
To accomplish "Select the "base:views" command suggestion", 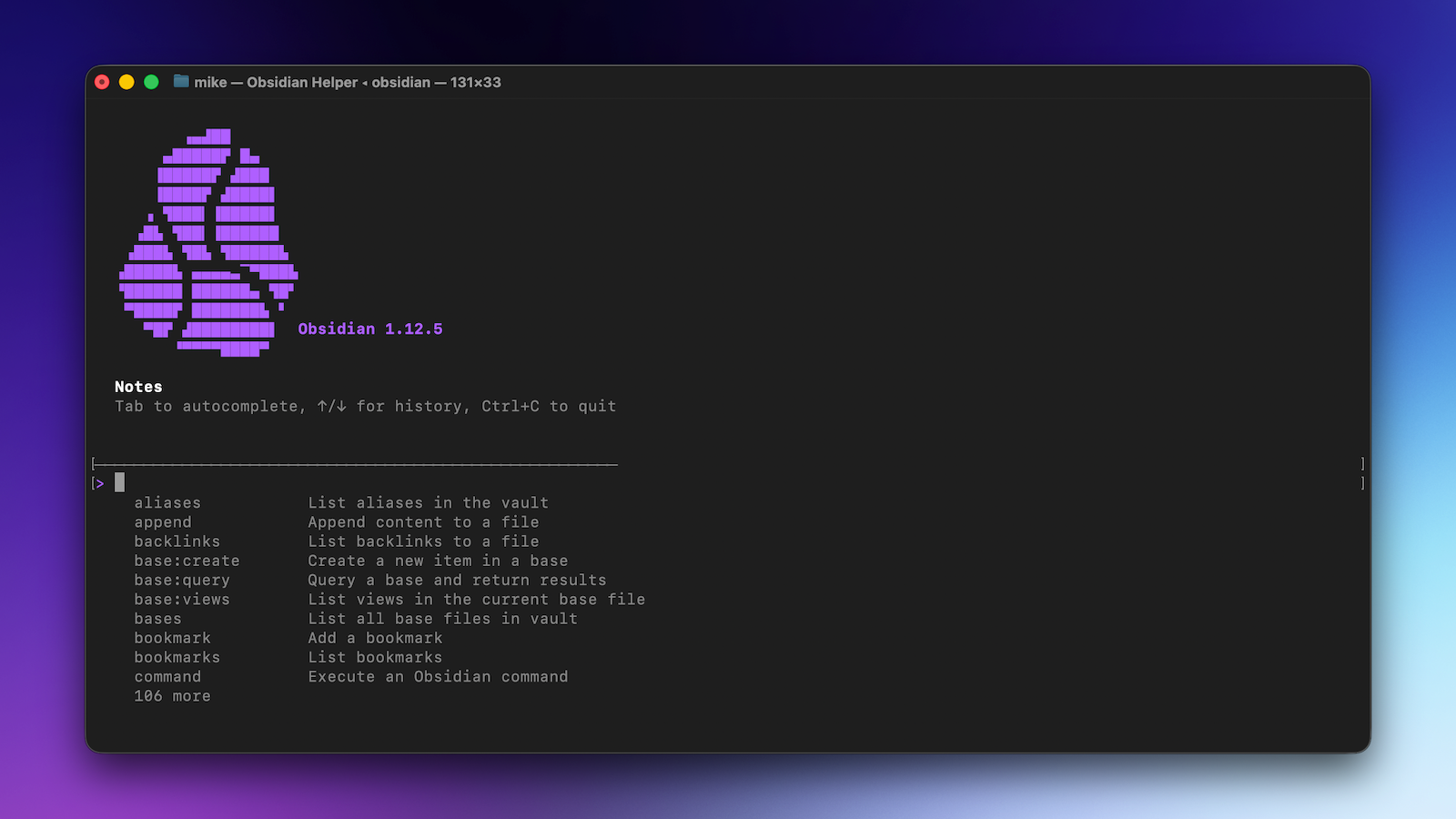I will point(182,600).
